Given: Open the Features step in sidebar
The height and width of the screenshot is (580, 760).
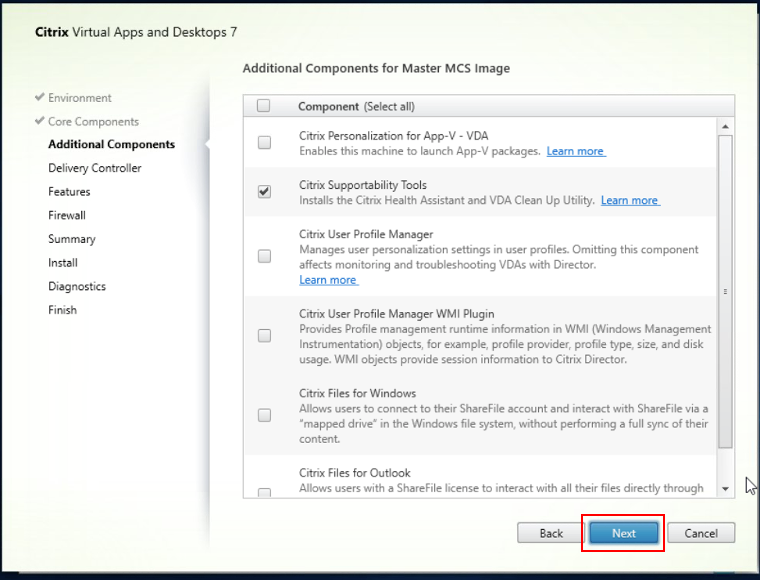Looking at the screenshot, I should click(69, 191).
